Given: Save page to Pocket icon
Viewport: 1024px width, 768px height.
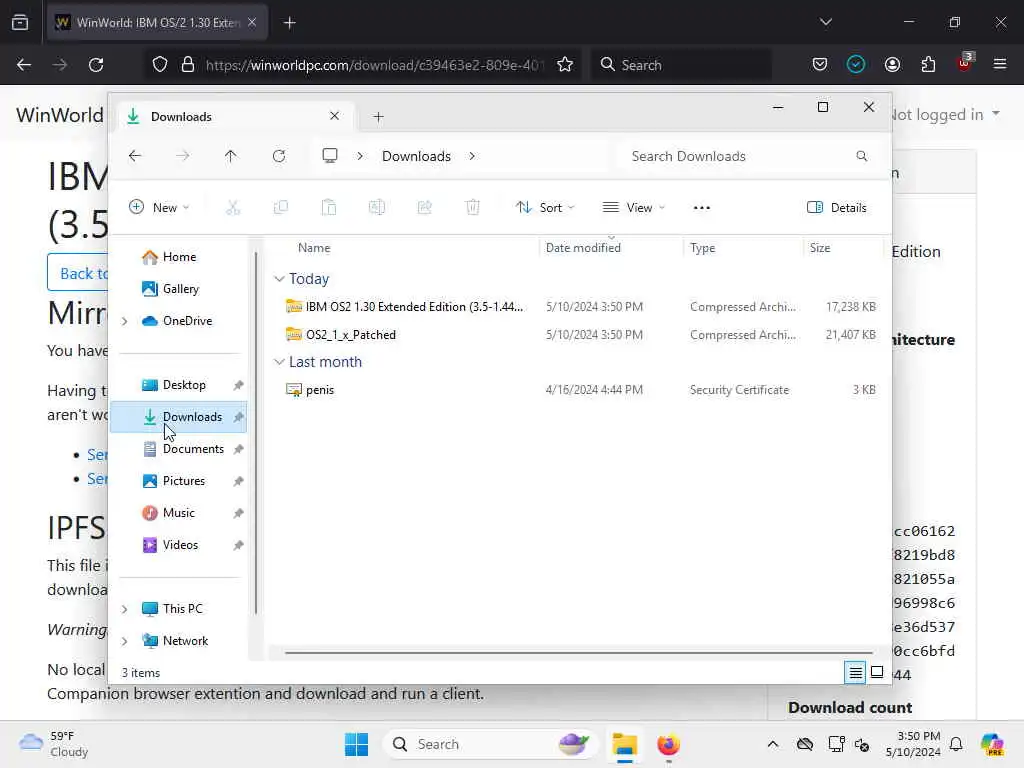Looking at the screenshot, I should pos(820,65).
